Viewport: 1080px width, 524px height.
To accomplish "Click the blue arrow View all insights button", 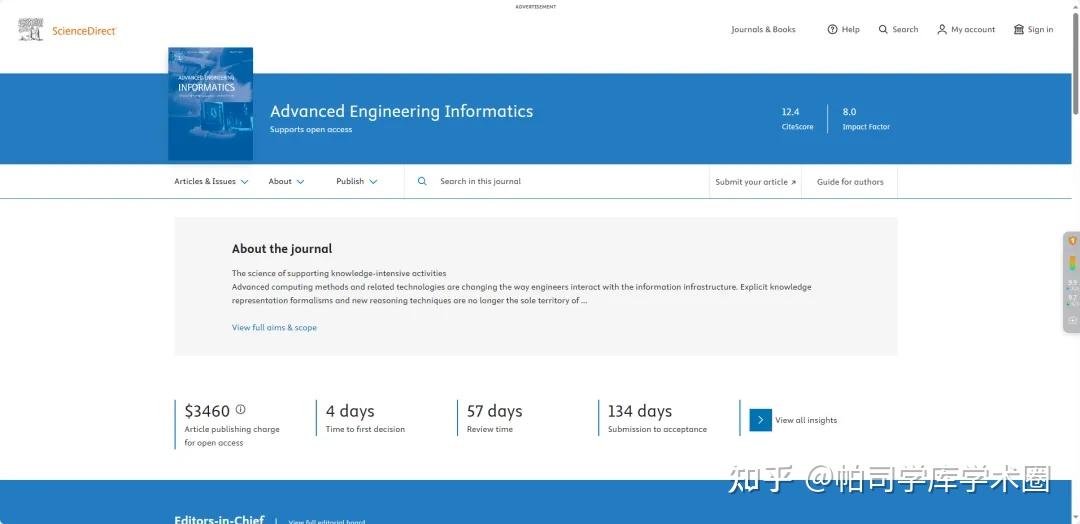I will [x=760, y=420].
